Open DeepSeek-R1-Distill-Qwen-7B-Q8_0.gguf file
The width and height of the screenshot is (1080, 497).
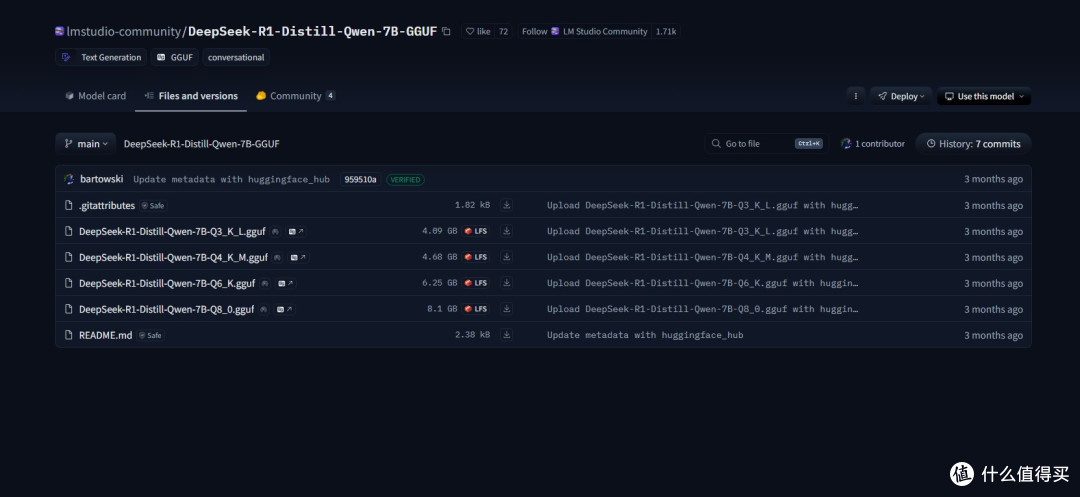pos(166,309)
